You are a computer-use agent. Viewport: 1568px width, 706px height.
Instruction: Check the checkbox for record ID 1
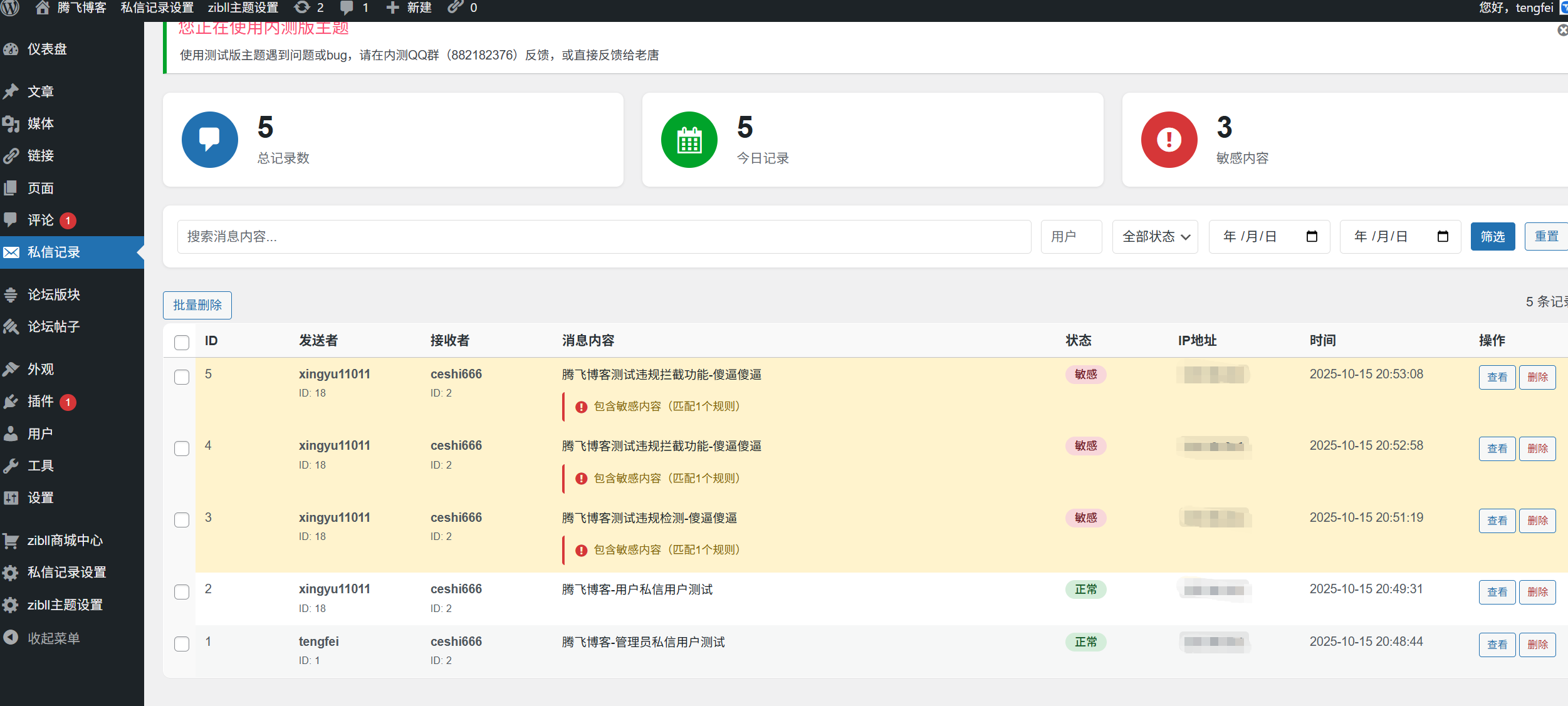[x=182, y=644]
